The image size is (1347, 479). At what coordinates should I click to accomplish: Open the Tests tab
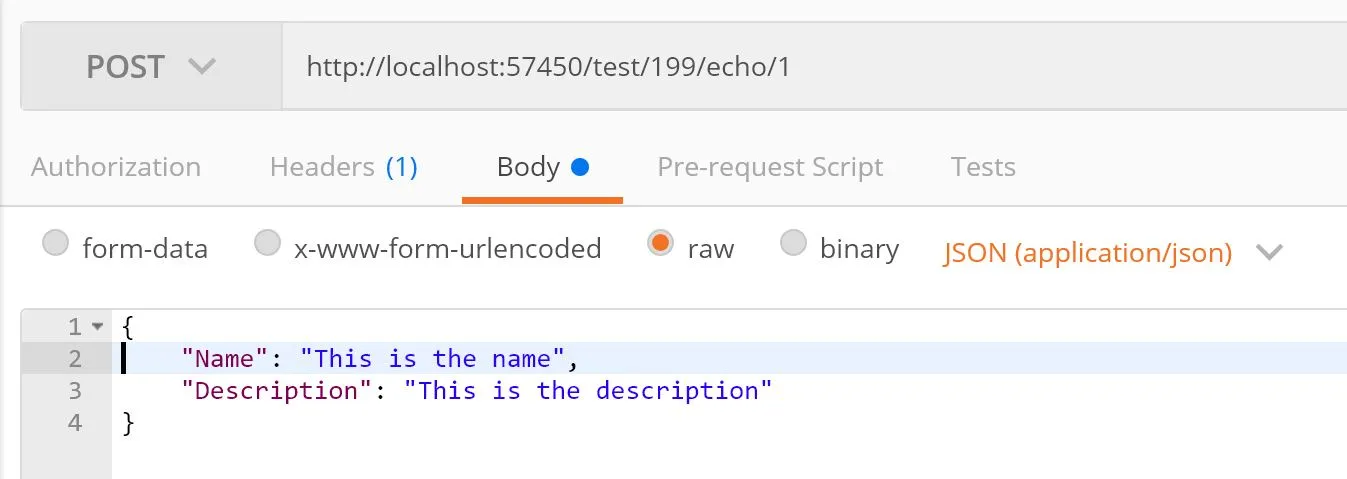[983, 167]
